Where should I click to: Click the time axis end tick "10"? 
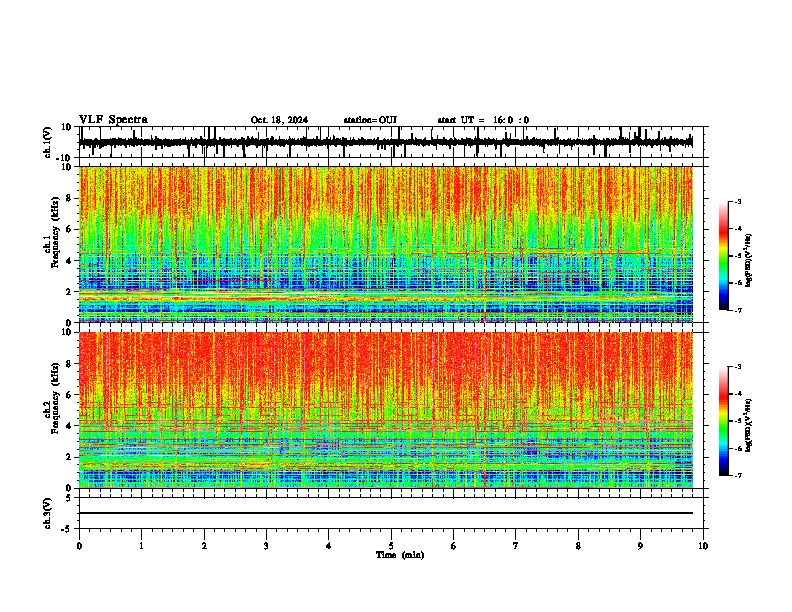(x=703, y=546)
